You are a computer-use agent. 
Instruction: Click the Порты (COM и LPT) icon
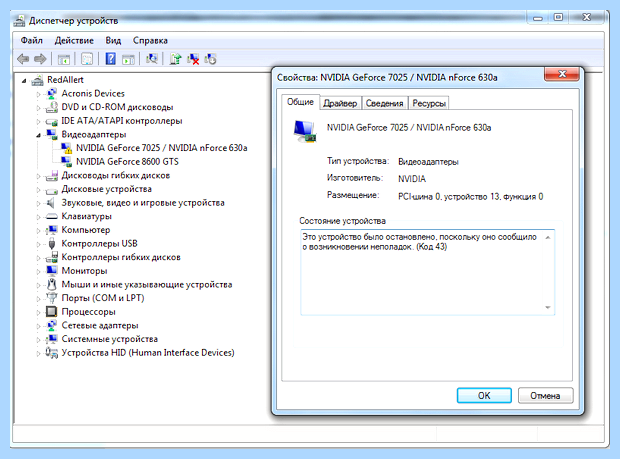(x=52, y=298)
